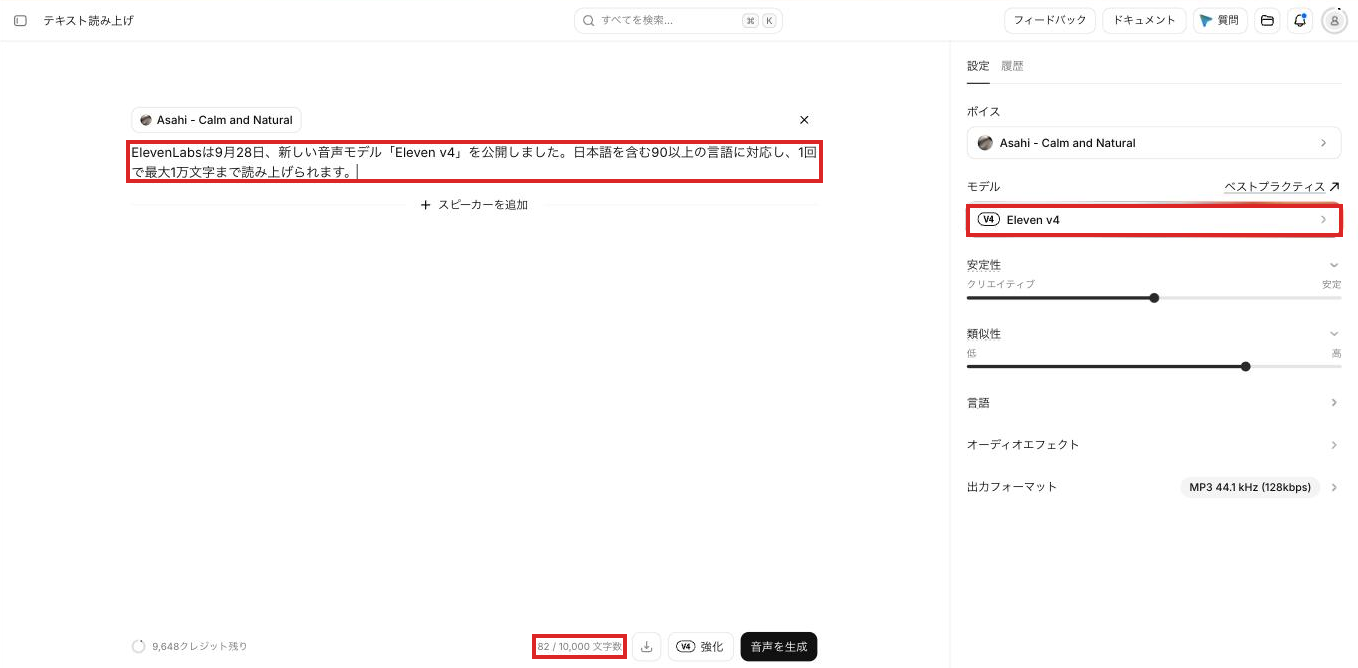Adjust the 類似性 slider handle
Viewport: 1358px width, 668px height.
(x=1245, y=367)
